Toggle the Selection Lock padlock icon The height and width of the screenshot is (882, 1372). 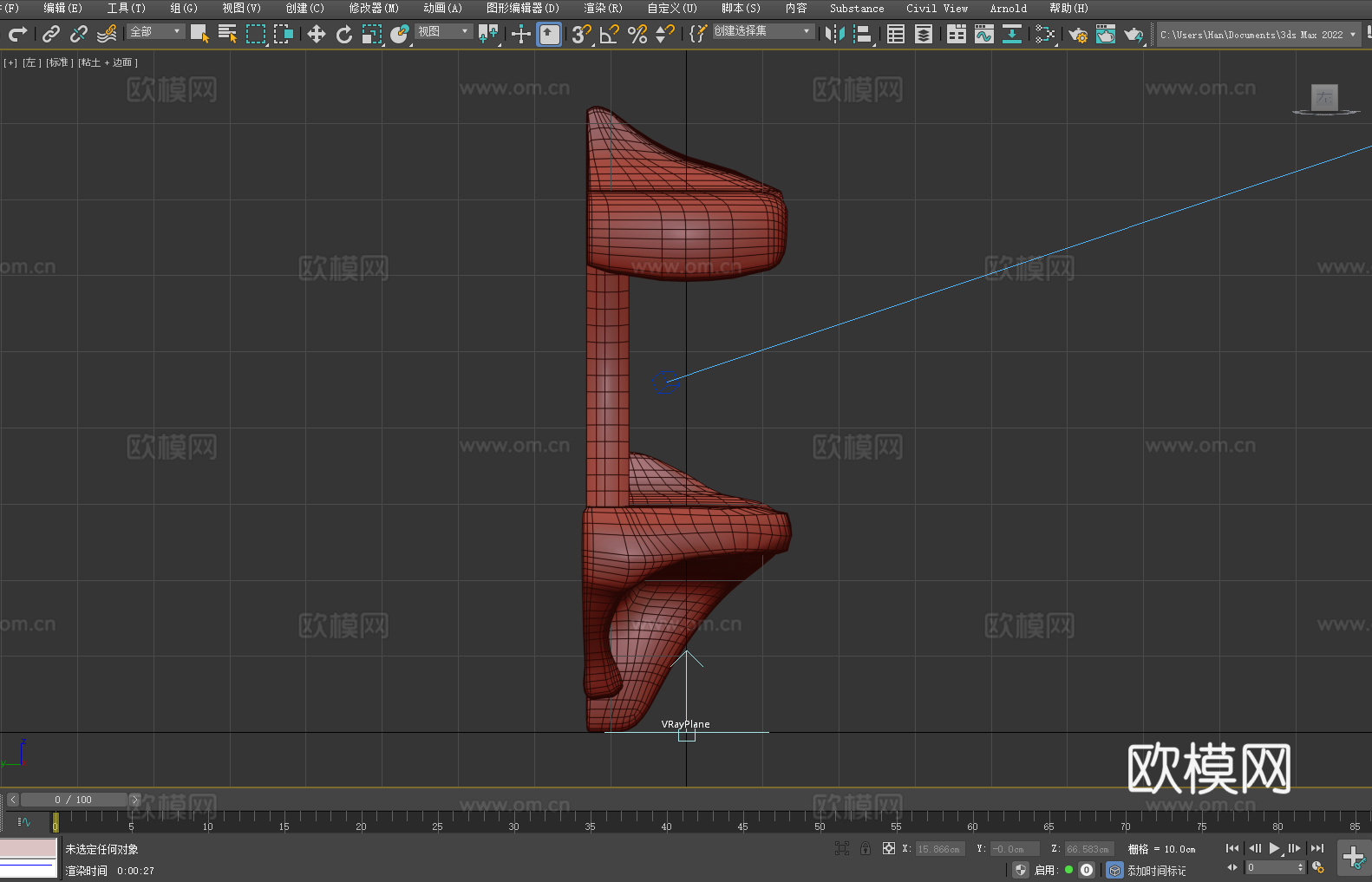tap(866, 848)
